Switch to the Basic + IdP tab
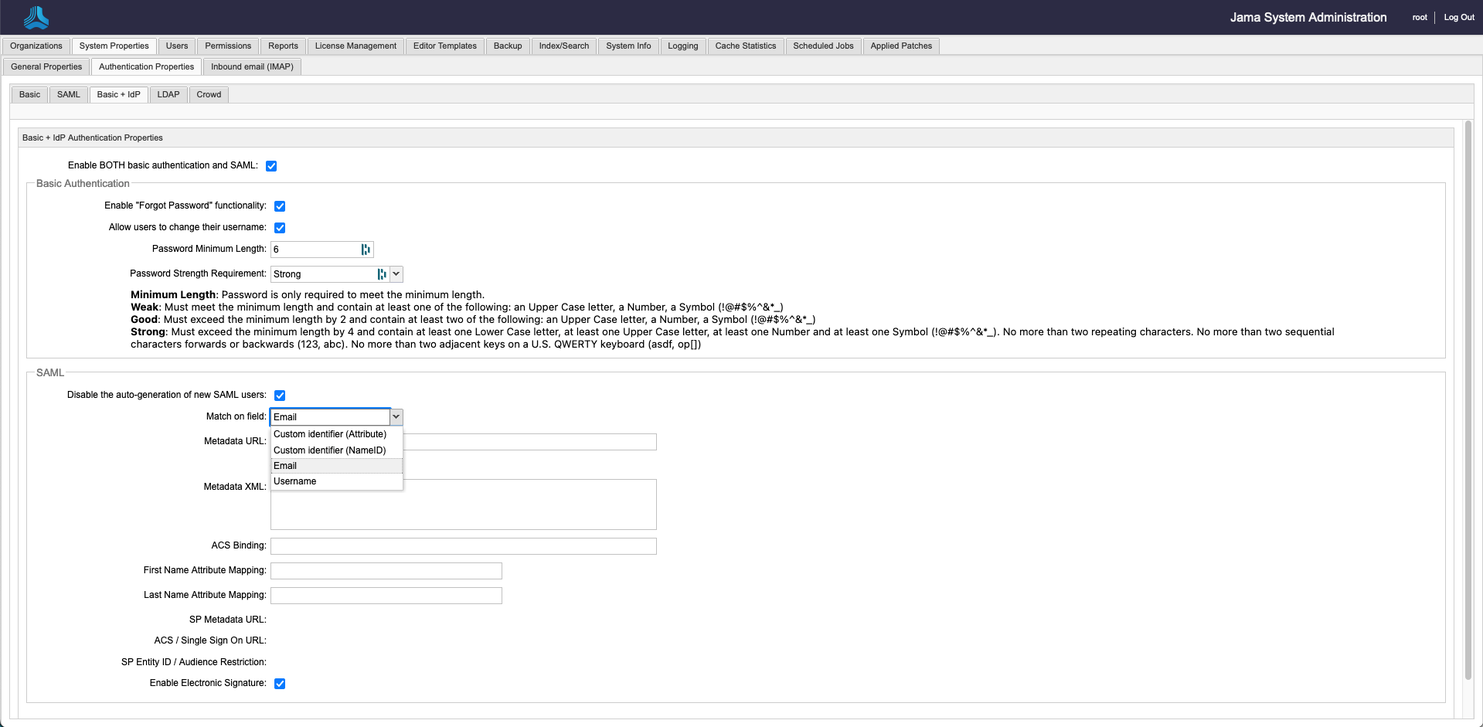1483x727 pixels. (x=118, y=95)
